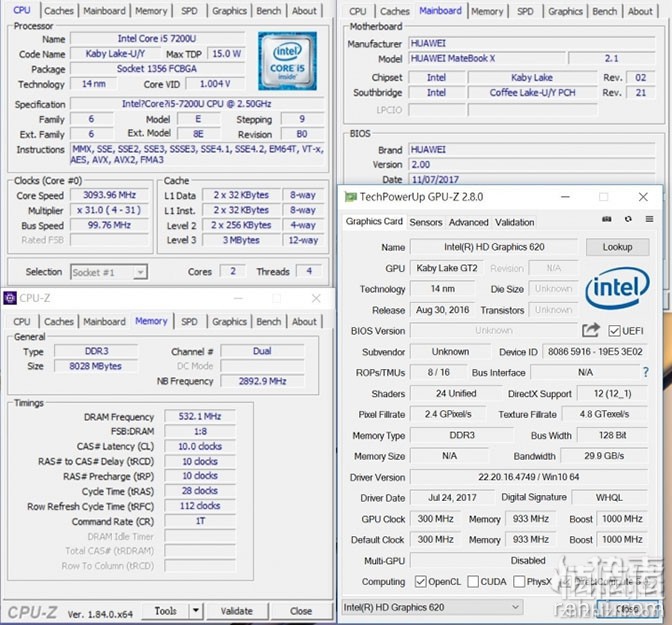
Task: Click the Multiplier value x 31.0
Action: (x=109, y=210)
